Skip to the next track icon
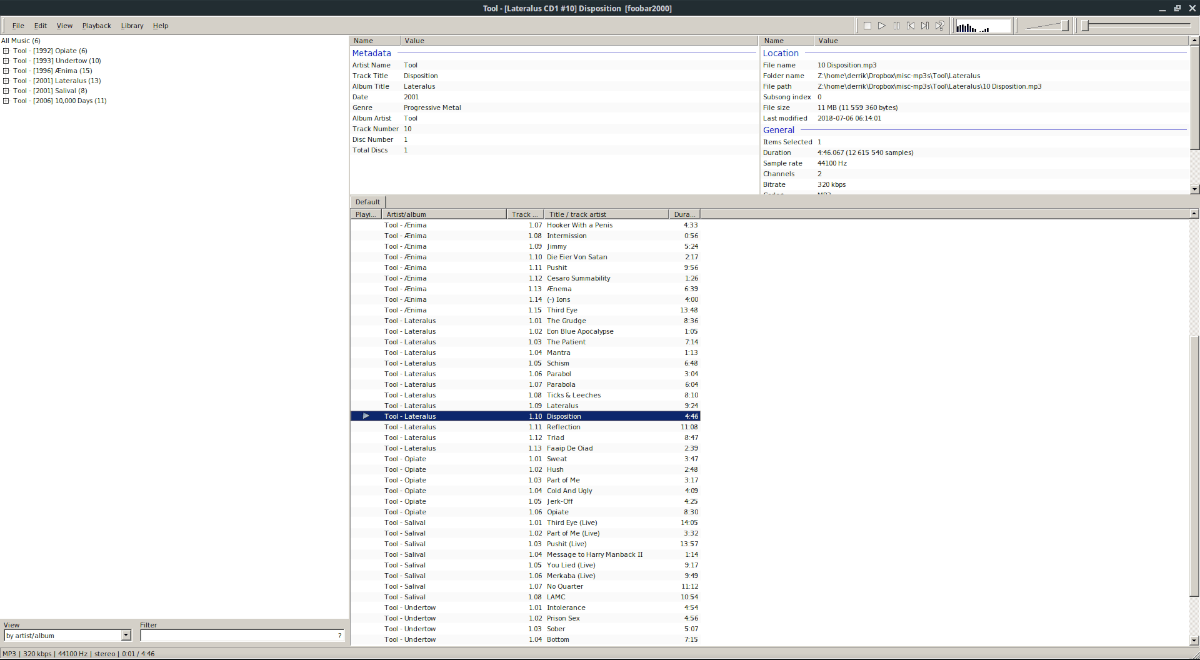Screen dimensions: 1200x660 click(x=924, y=25)
